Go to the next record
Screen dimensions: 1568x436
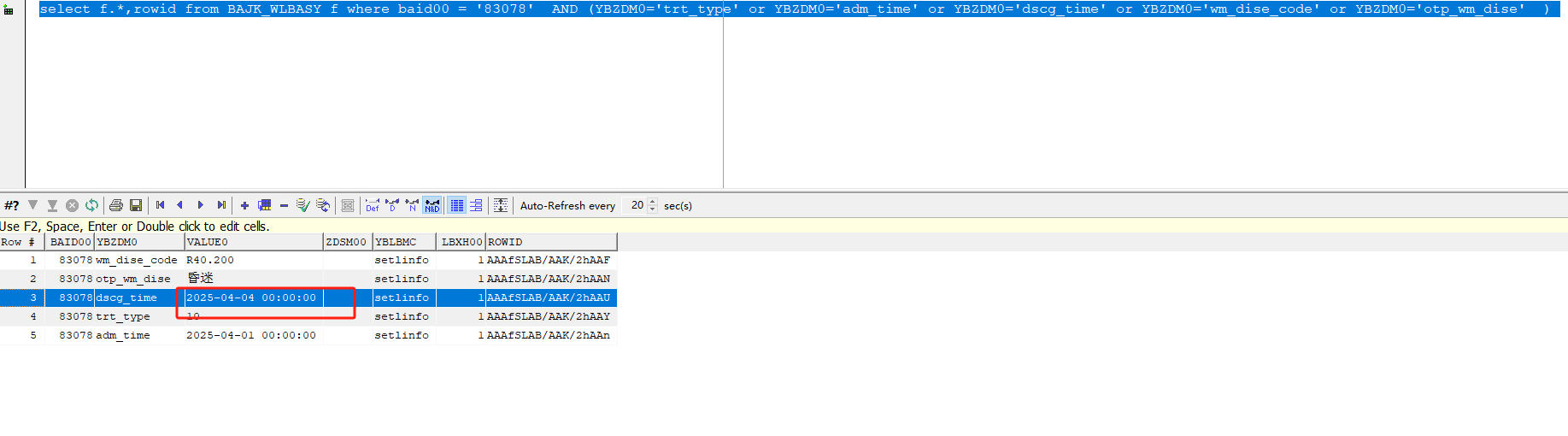pyautogui.click(x=200, y=205)
